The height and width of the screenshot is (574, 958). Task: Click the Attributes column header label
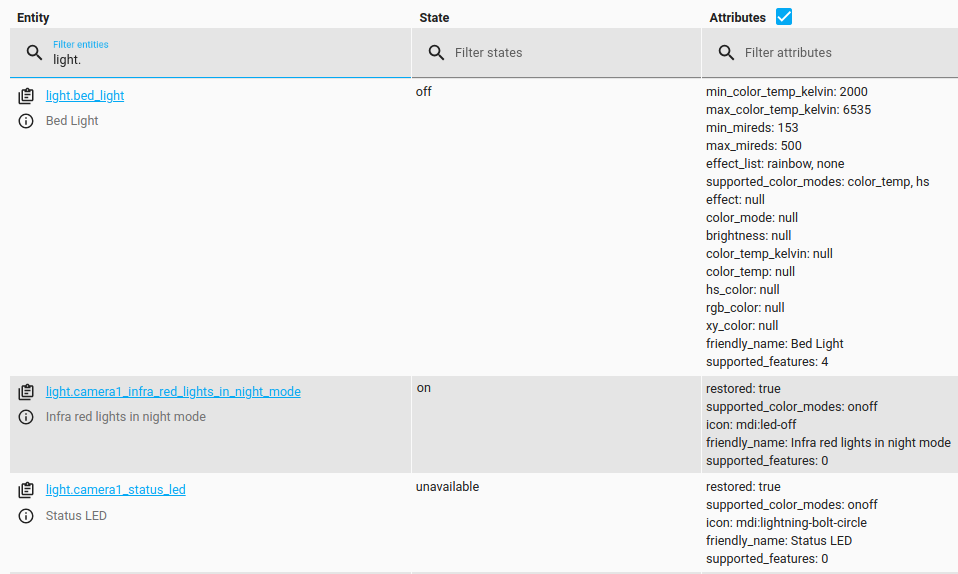(737, 18)
